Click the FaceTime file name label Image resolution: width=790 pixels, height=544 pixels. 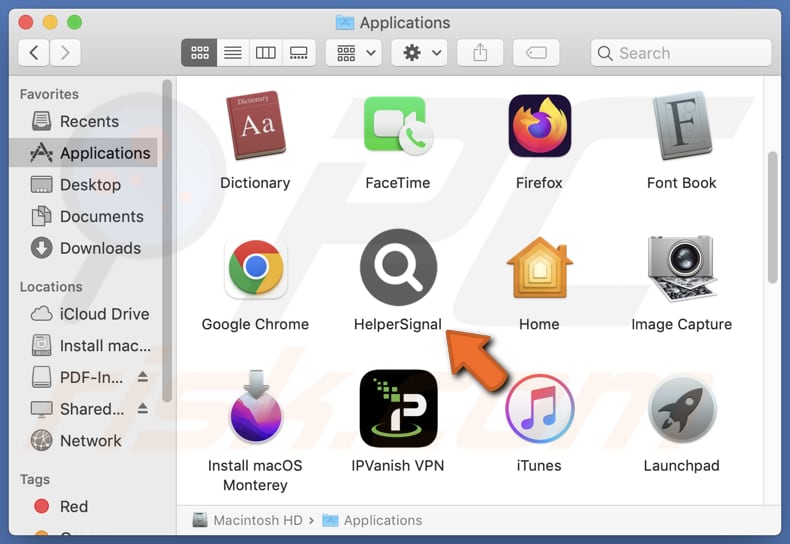click(x=398, y=183)
